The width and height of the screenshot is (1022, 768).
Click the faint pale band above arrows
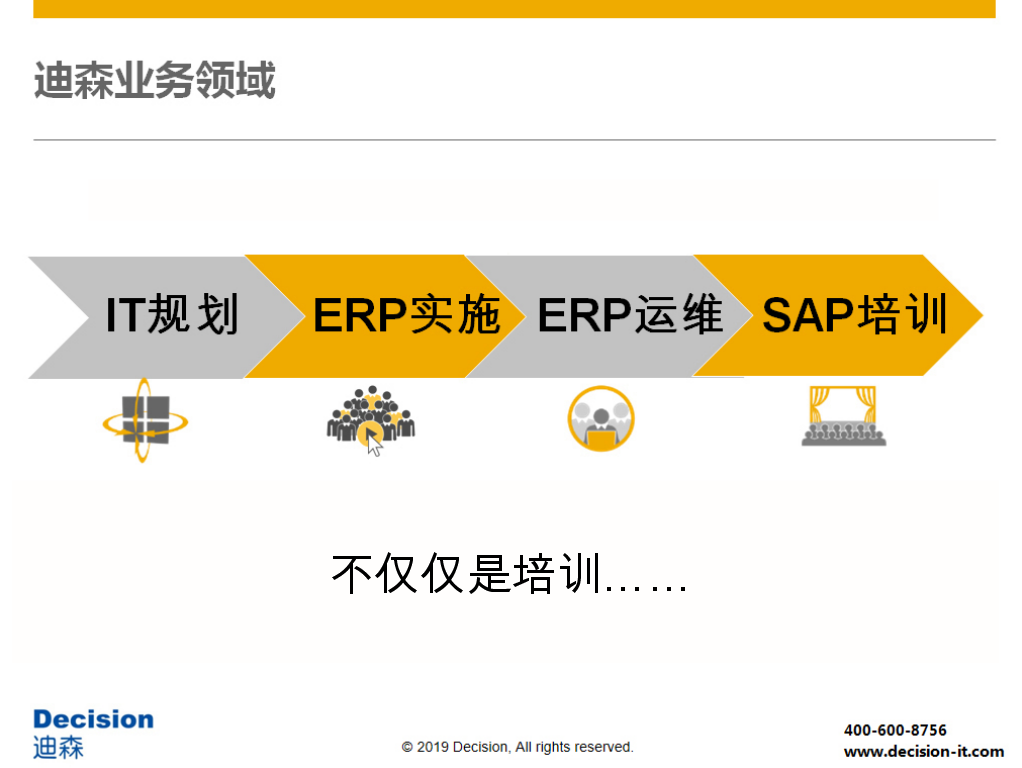point(514,200)
